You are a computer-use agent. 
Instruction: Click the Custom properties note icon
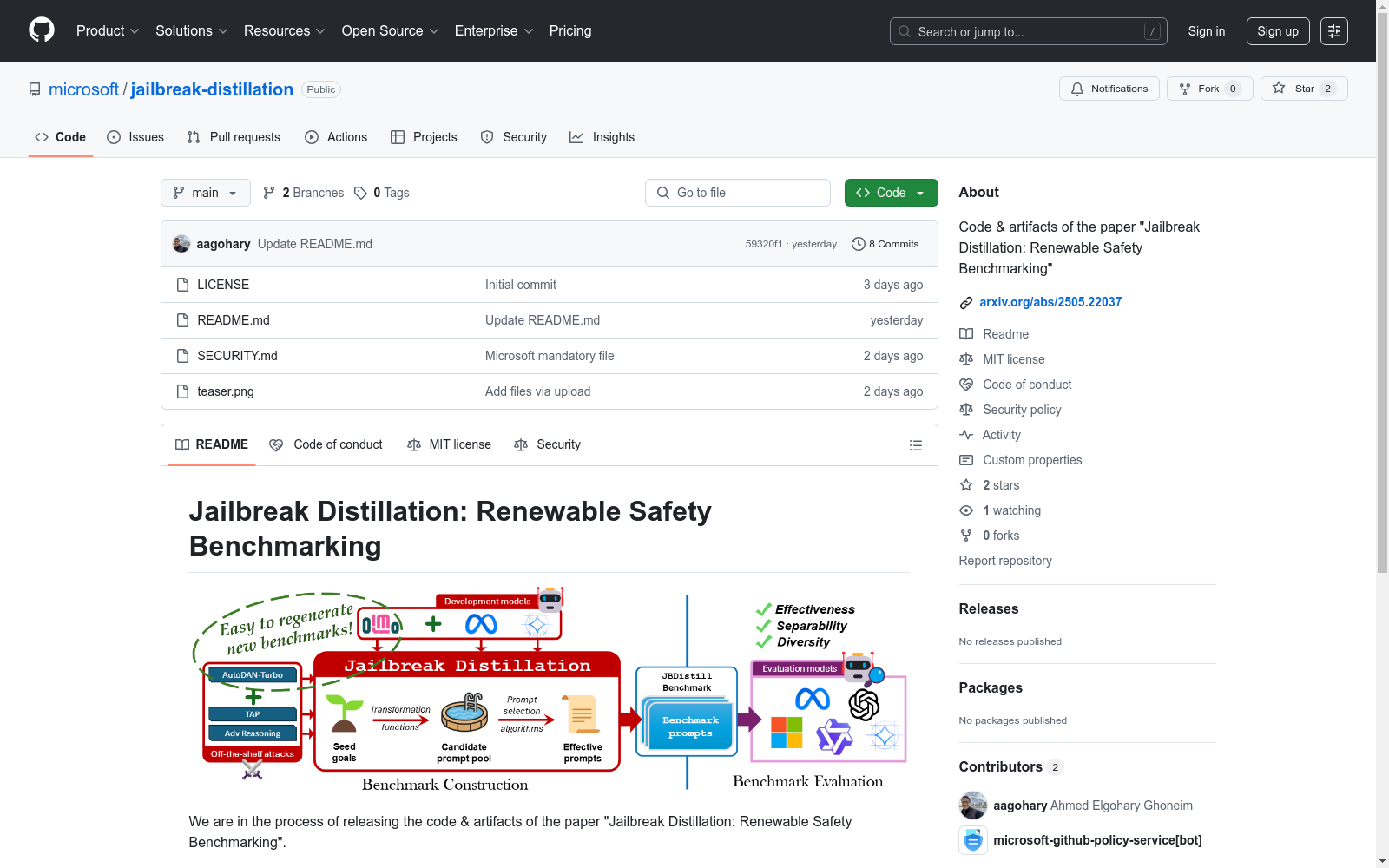click(966, 460)
